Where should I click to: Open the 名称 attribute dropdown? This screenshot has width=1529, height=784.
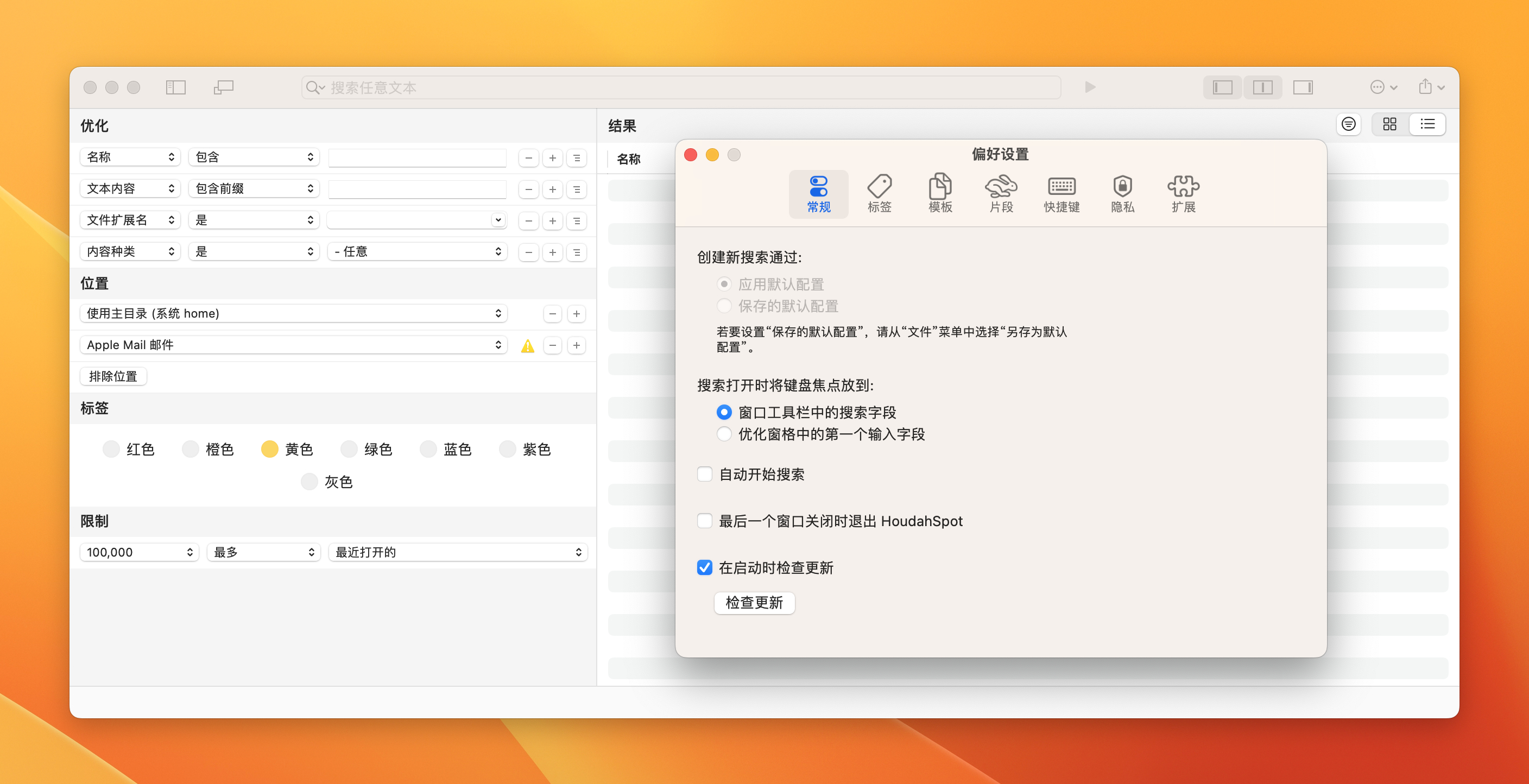[x=130, y=157]
